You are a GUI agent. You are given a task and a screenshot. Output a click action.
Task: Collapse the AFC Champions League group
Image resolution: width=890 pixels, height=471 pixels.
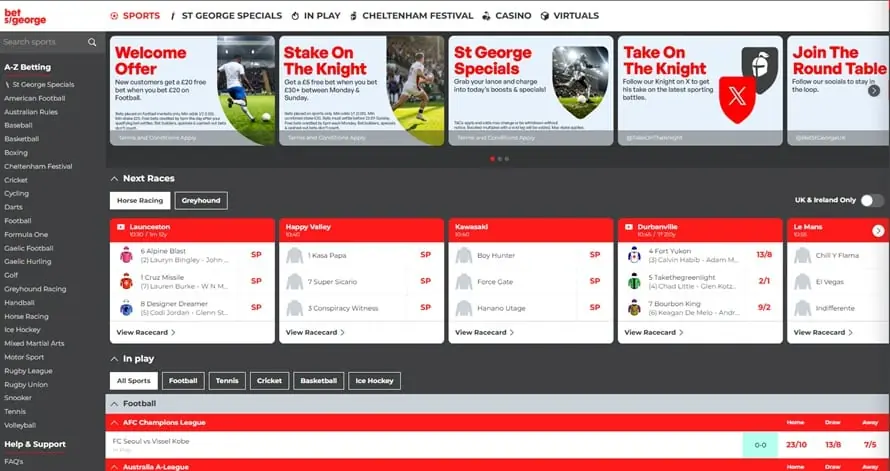tap(115, 423)
